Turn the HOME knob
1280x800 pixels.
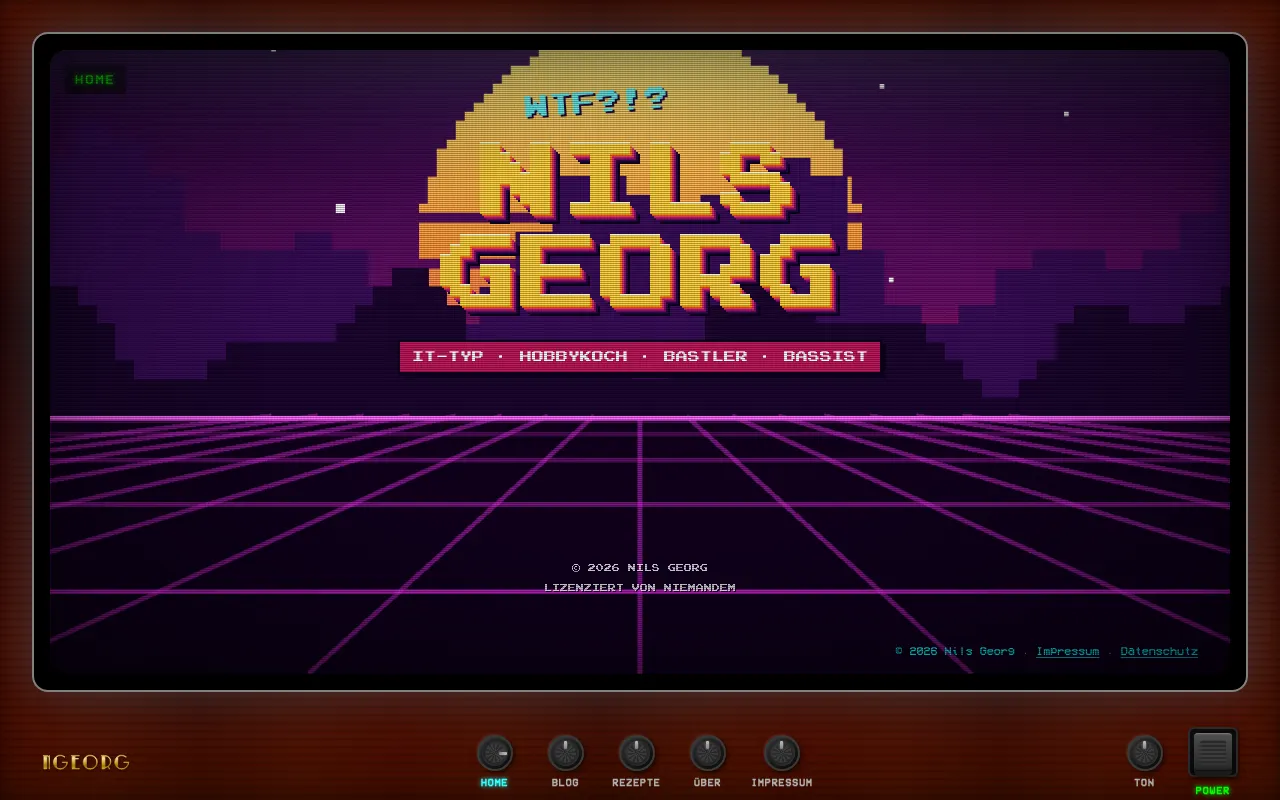[494, 753]
